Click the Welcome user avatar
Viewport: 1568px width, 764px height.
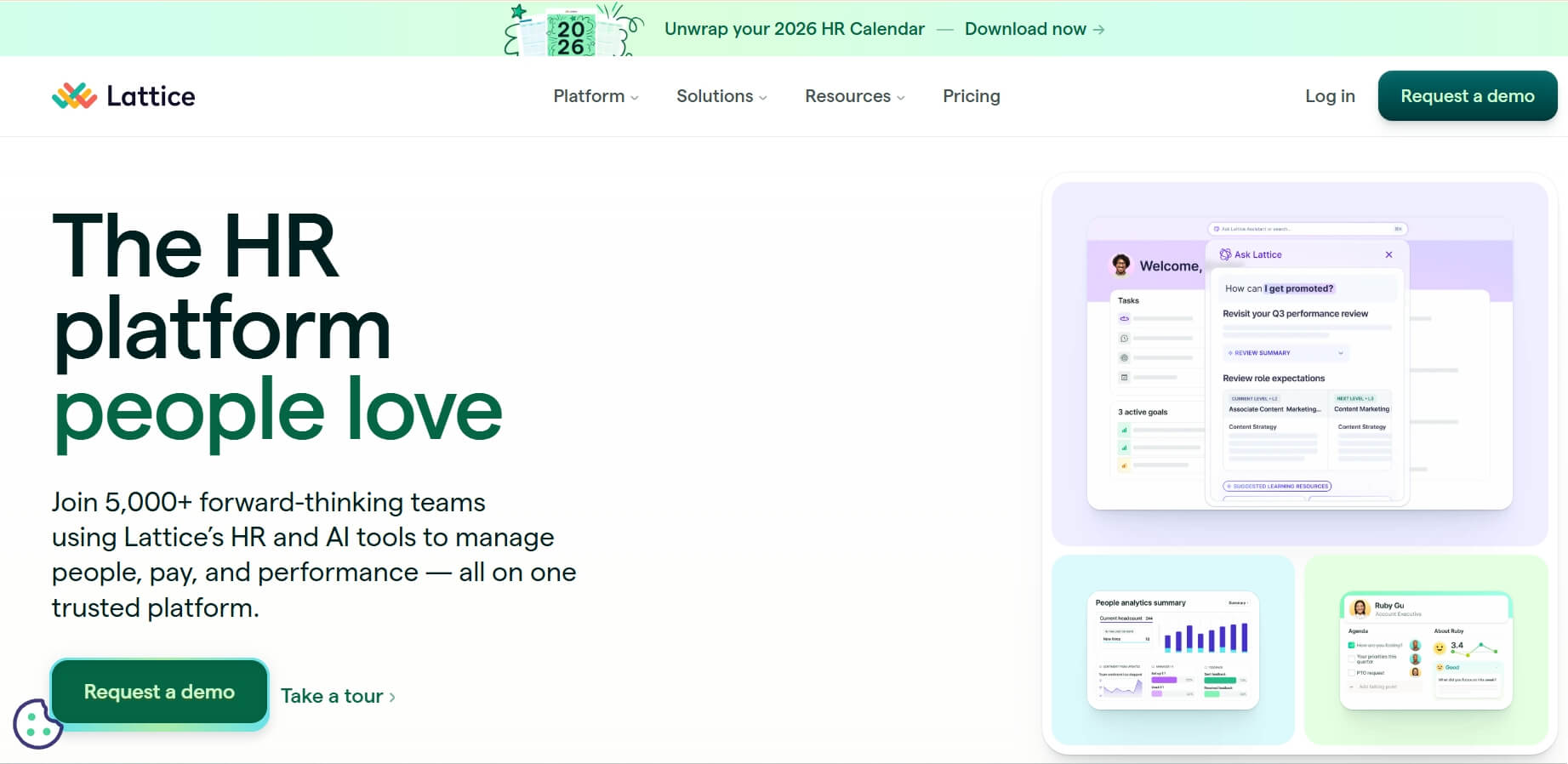[x=1121, y=265]
